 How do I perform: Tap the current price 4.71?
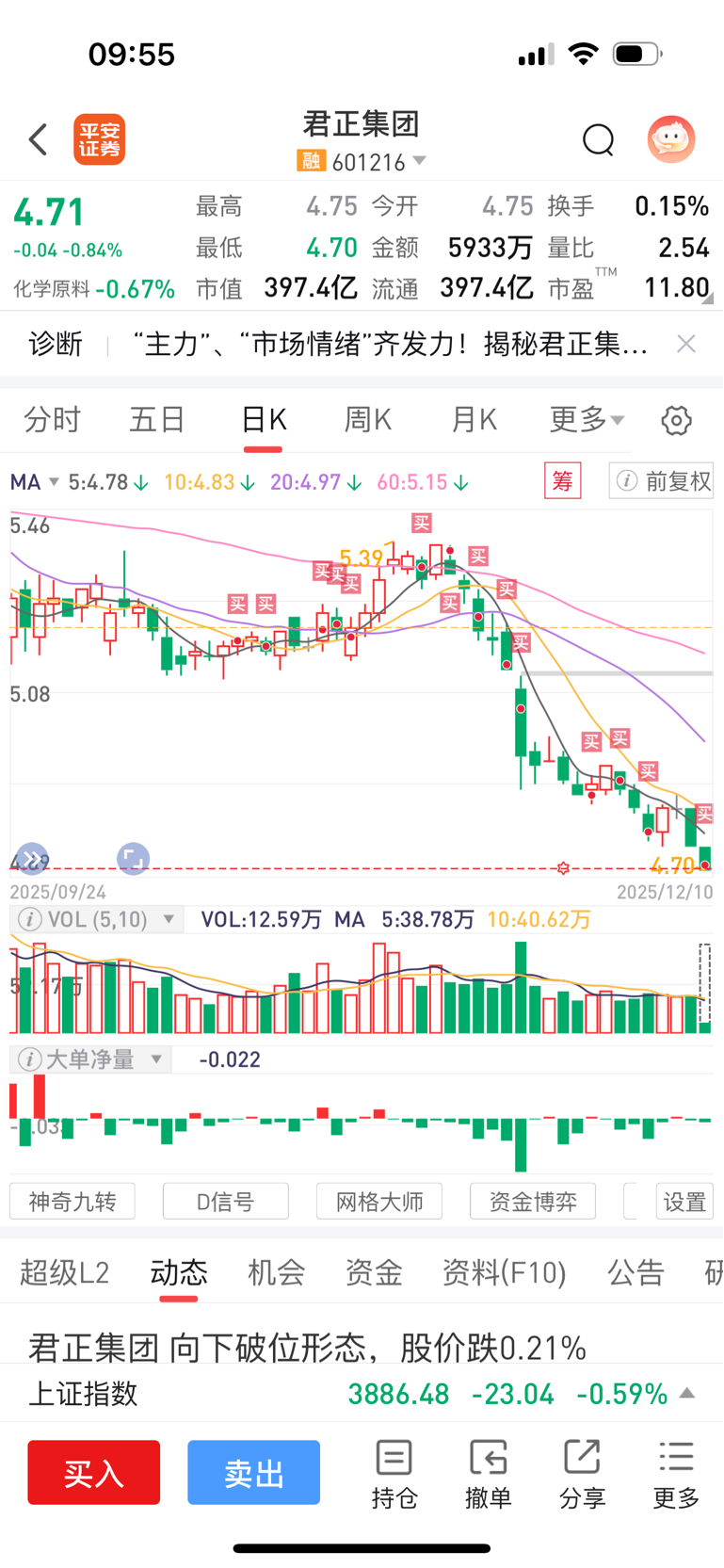pyautogui.click(x=49, y=212)
